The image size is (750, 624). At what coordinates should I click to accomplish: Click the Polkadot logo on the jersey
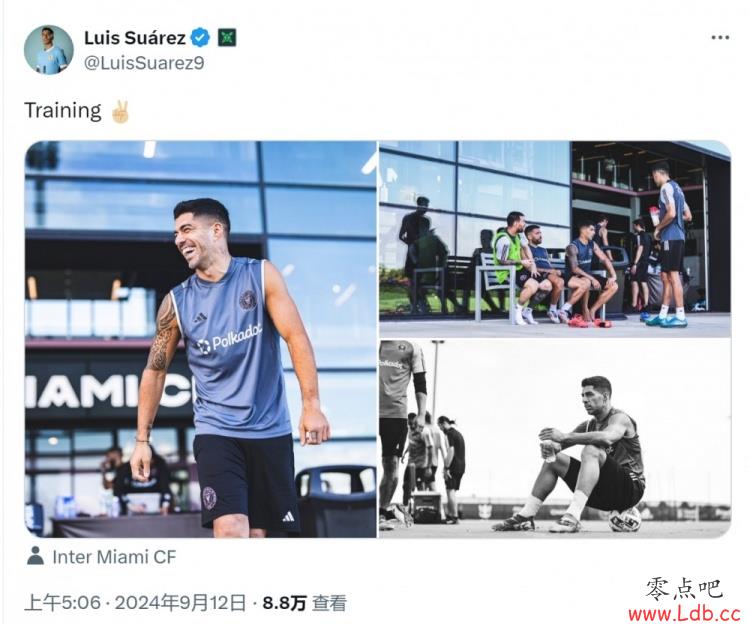[x=230, y=339]
